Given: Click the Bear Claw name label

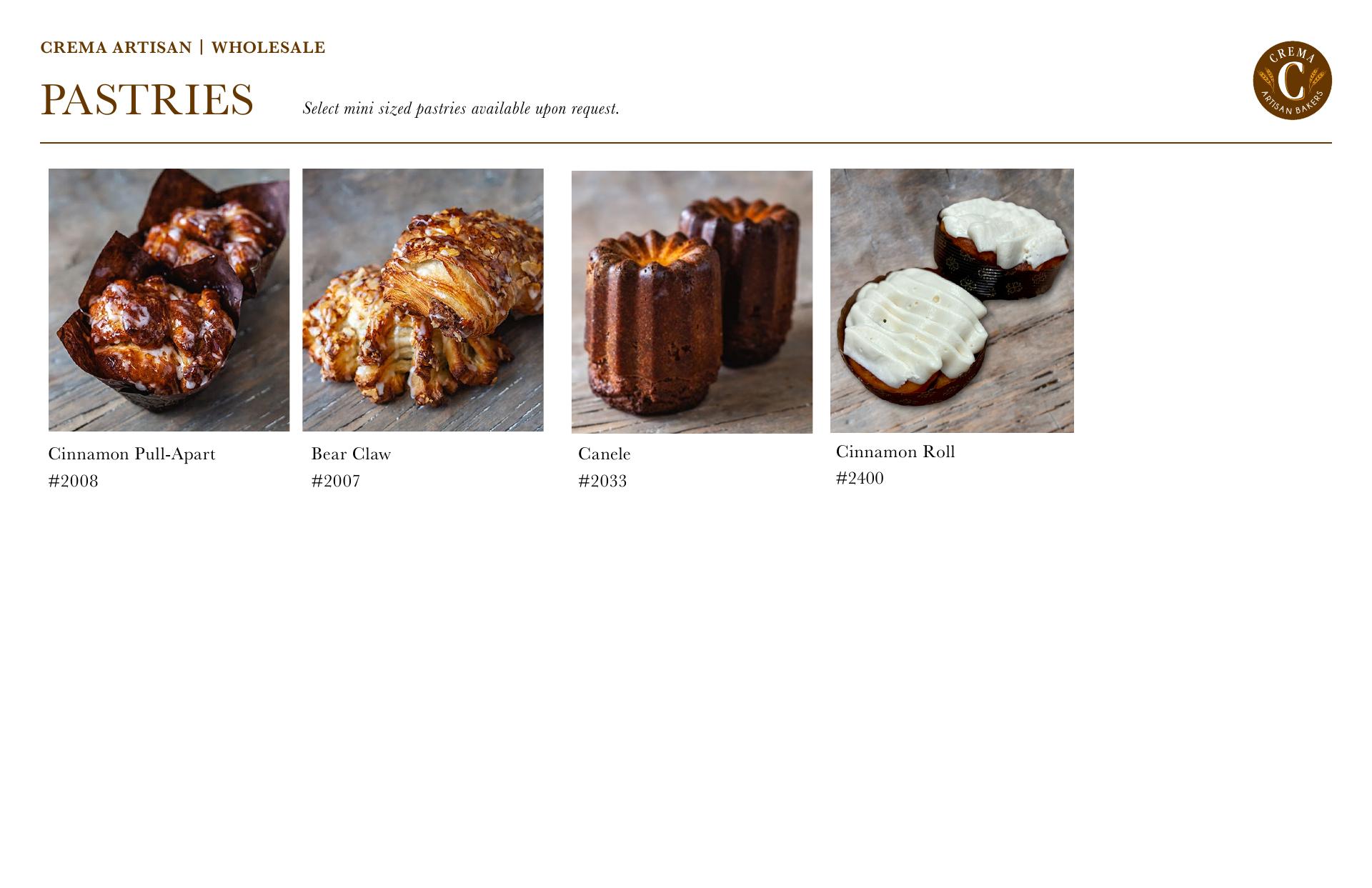Looking at the screenshot, I should pyautogui.click(x=351, y=454).
